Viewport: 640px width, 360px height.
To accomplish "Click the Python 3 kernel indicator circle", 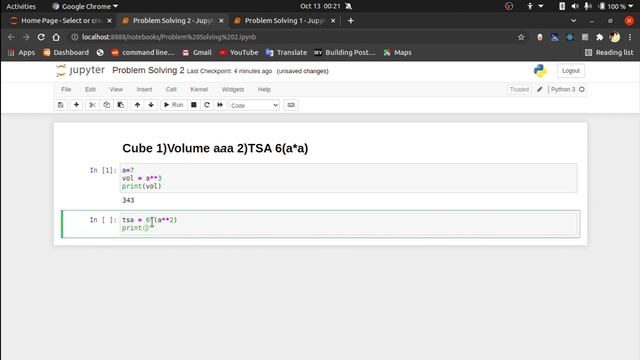I will pyautogui.click(x=582, y=89).
